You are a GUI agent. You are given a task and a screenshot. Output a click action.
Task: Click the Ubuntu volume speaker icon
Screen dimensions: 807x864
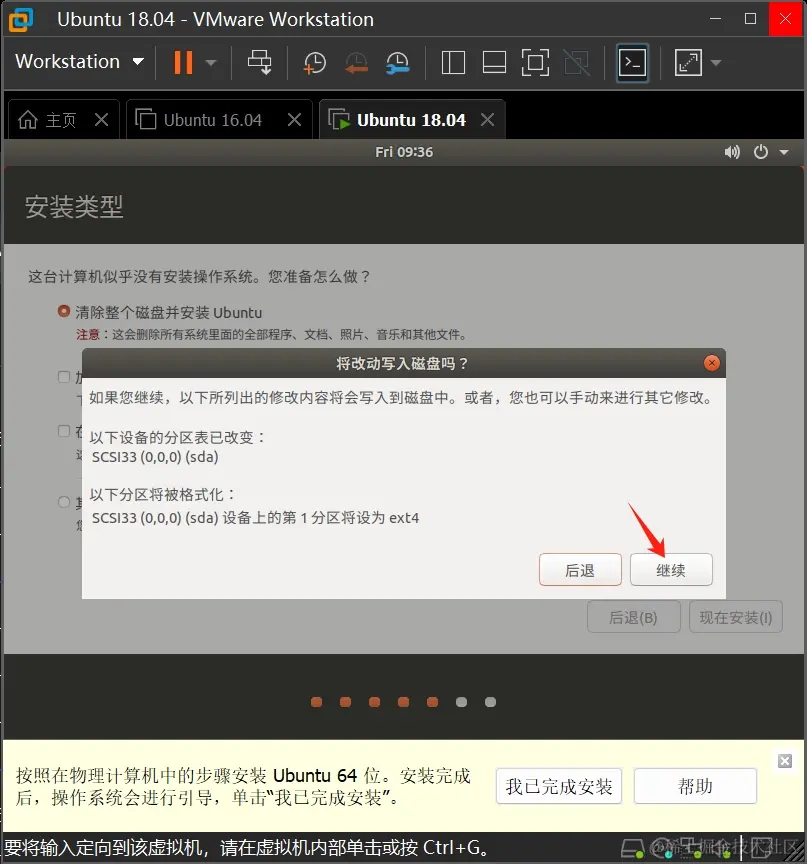732,152
